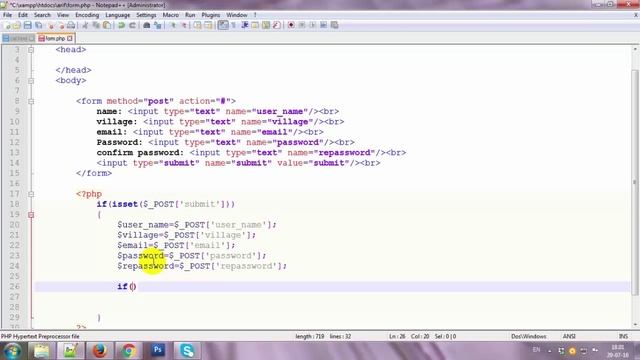
Task: Open the Document Map toolbar icon
Action: click(266, 25)
